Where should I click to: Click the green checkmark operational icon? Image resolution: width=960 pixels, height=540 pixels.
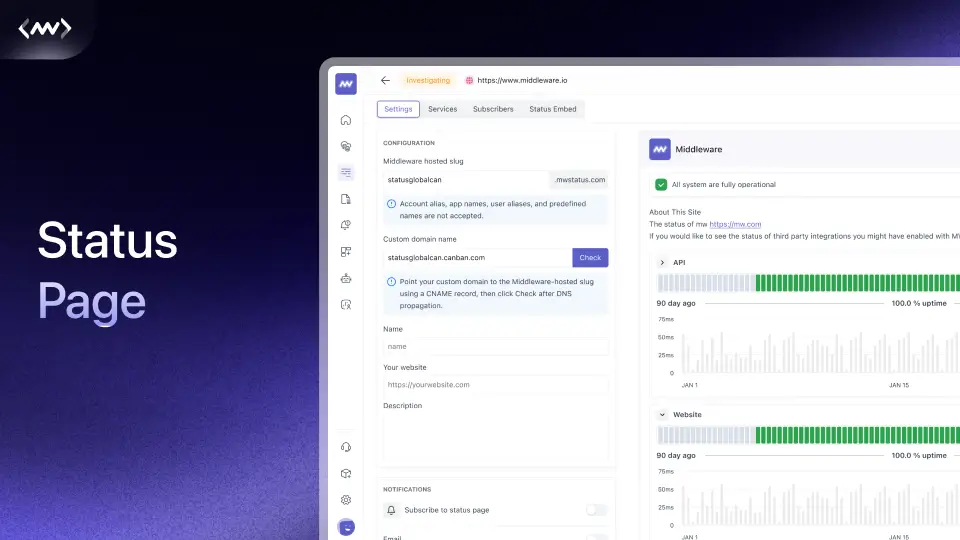(661, 184)
